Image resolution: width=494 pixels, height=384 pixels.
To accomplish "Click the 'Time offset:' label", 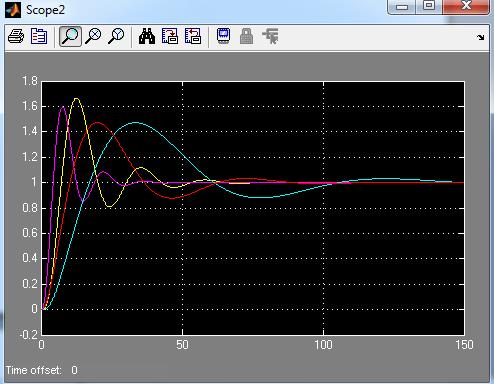I will 34,370.
